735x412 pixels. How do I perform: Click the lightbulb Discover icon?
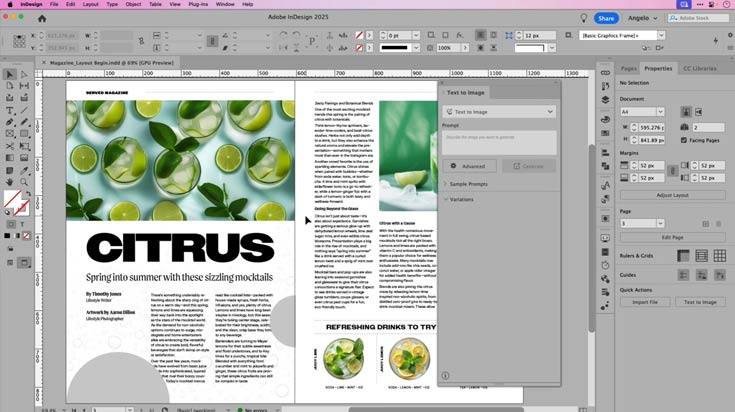coord(584,18)
